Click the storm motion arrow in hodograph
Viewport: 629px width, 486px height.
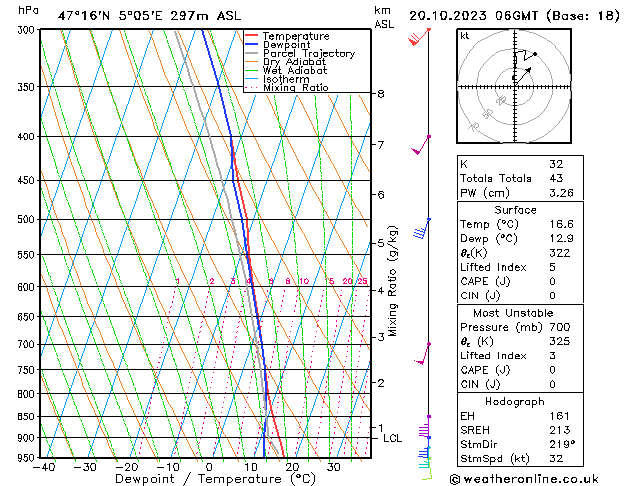[x=523, y=75]
